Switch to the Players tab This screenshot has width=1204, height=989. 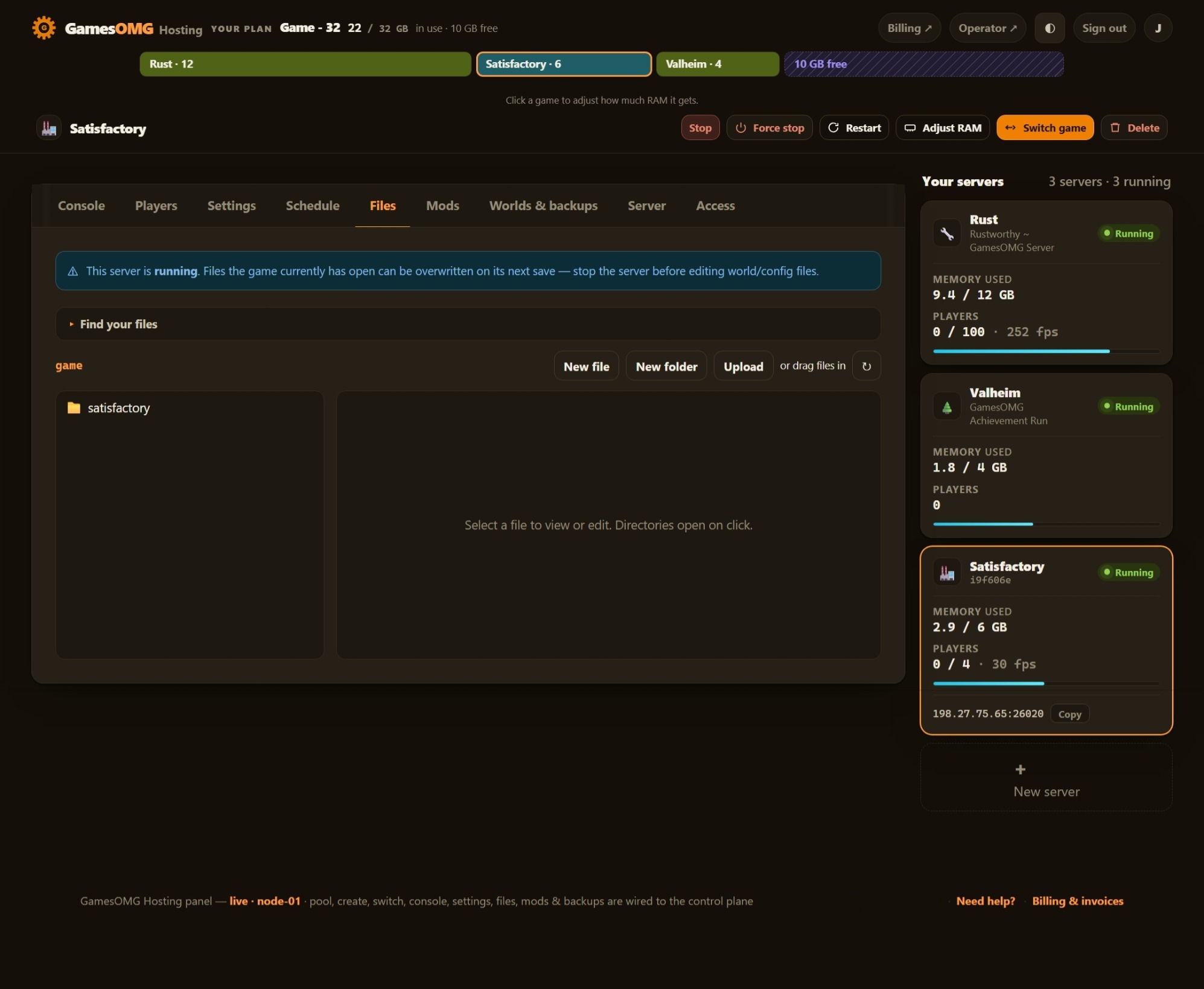click(156, 206)
